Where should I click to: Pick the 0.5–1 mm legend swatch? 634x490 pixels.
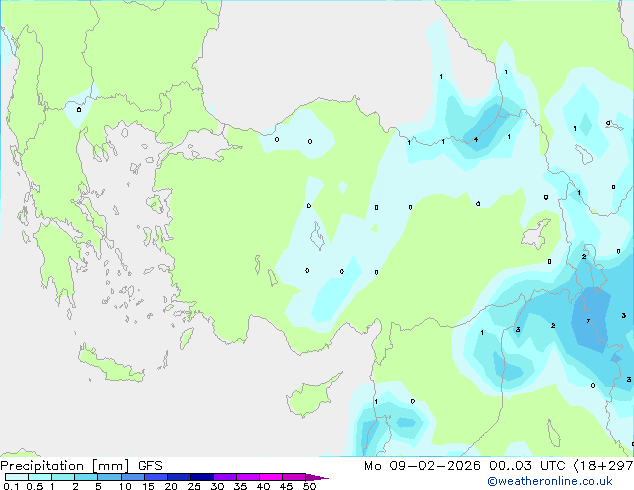coord(40,477)
